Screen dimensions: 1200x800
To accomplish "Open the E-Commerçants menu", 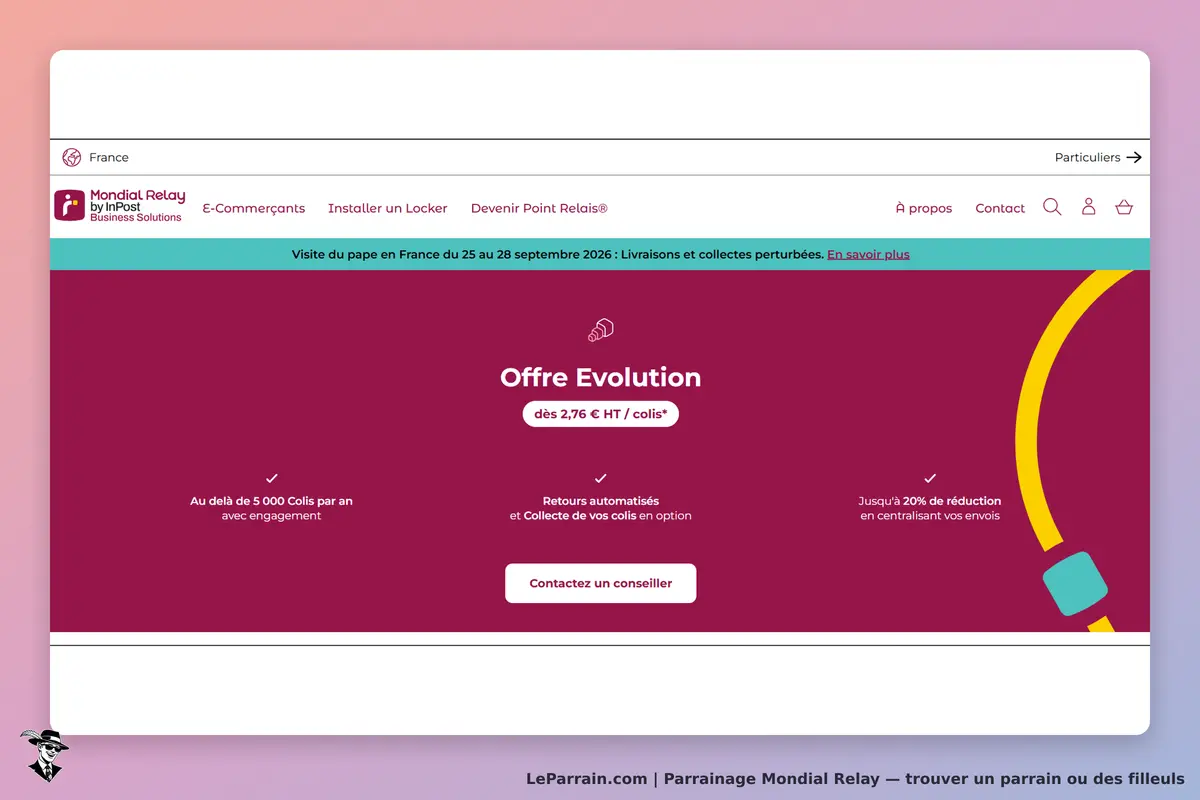I will click(254, 208).
